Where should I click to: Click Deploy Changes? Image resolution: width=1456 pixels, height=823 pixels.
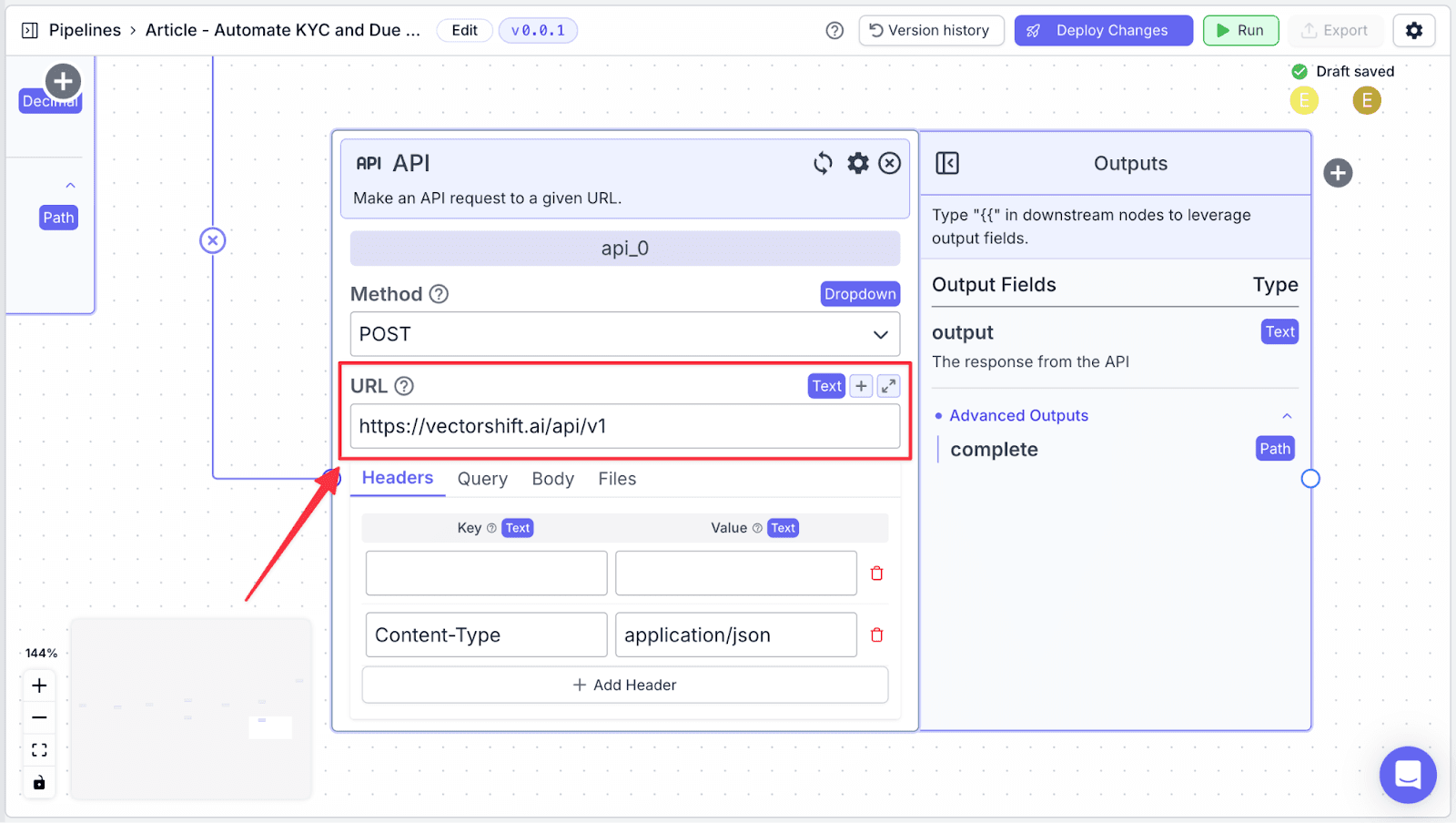coord(1104,30)
